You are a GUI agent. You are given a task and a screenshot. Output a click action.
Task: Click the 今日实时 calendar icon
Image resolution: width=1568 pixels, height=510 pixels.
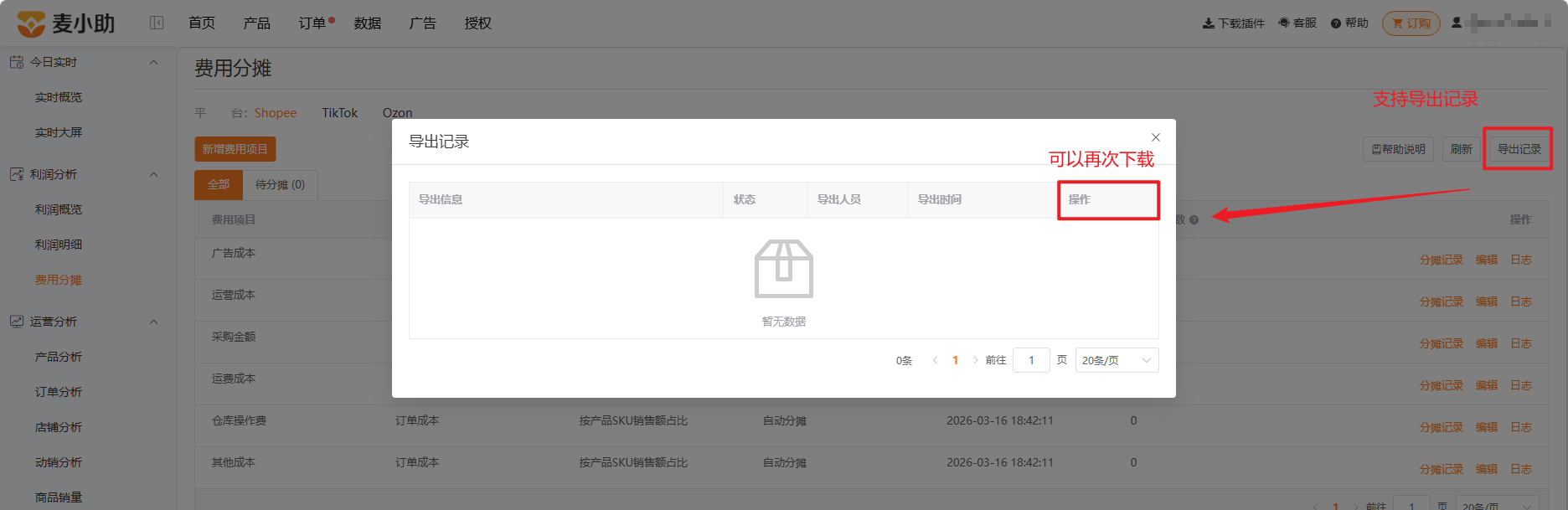click(x=17, y=62)
